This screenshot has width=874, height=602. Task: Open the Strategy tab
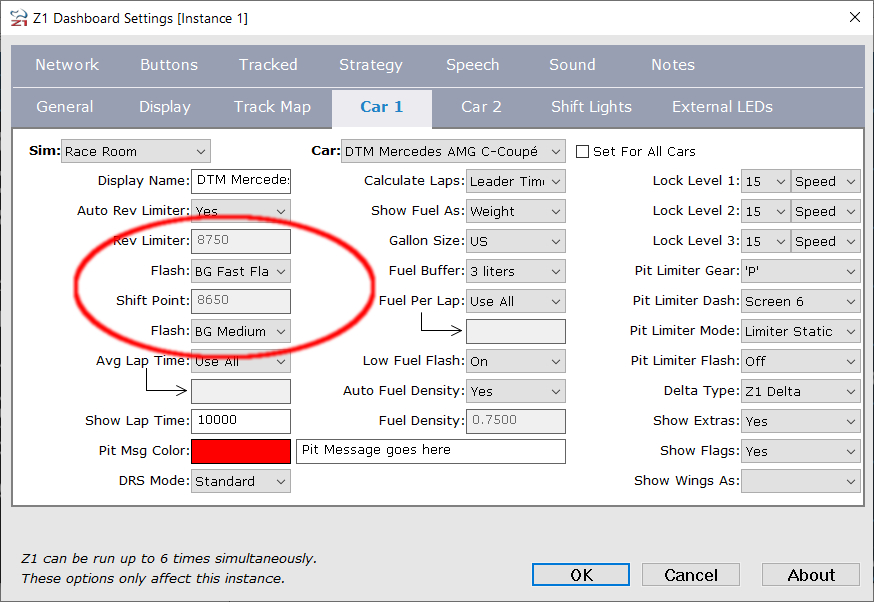coord(371,65)
